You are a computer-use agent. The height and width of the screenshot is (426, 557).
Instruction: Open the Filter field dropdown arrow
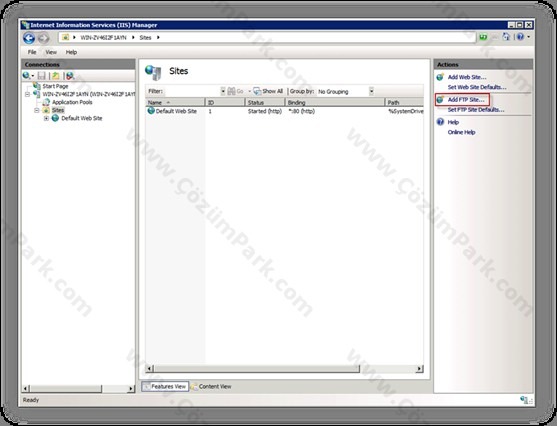(223, 91)
